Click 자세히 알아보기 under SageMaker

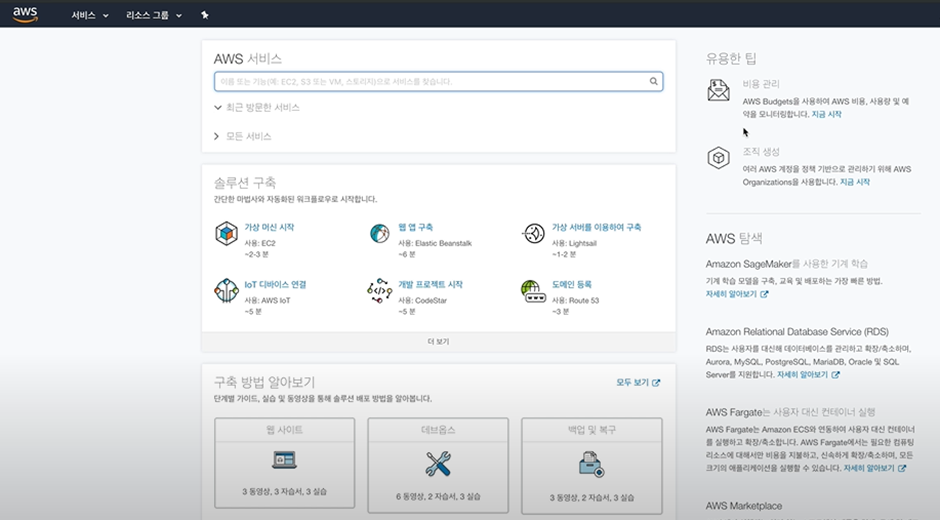(x=731, y=294)
